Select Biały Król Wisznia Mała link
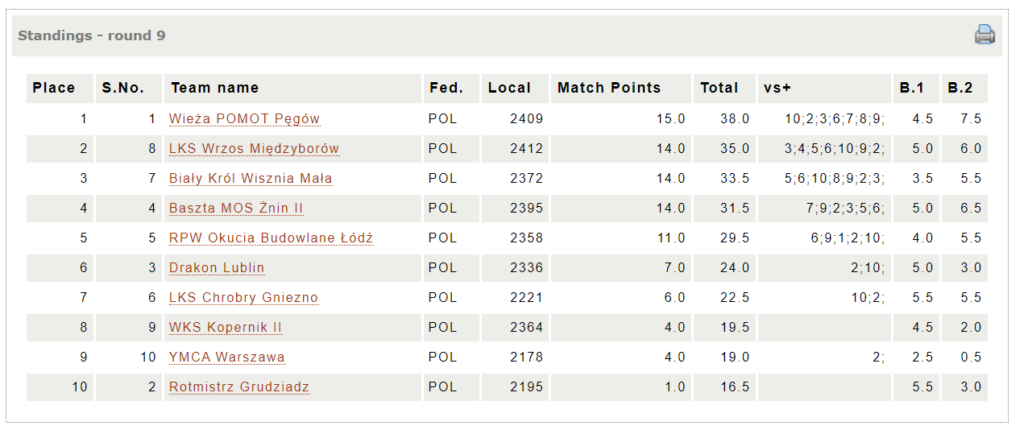The height and width of the screenshot is (434, 1024). point(250,179)
